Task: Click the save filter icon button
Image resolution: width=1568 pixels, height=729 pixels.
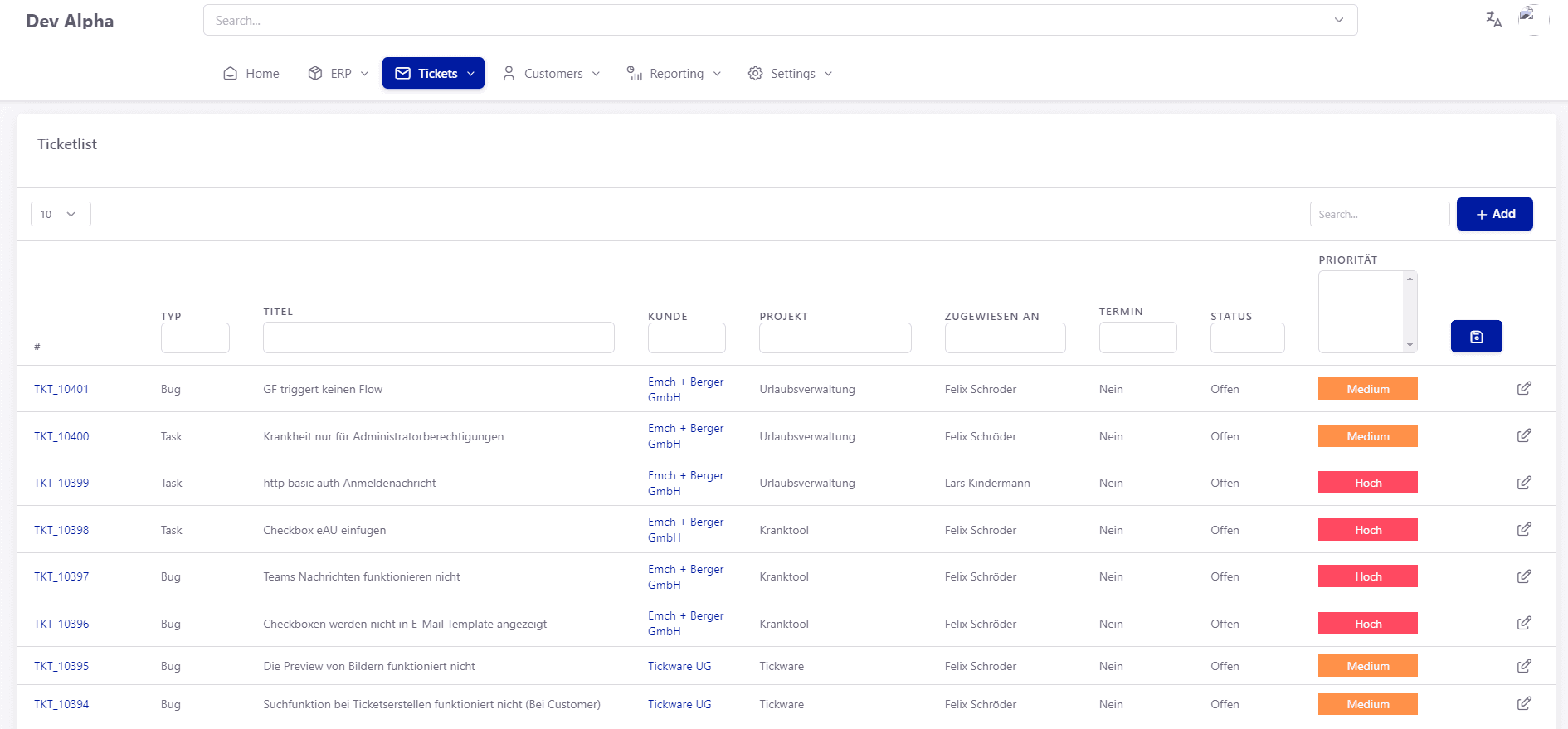Action: (1476, 336)
